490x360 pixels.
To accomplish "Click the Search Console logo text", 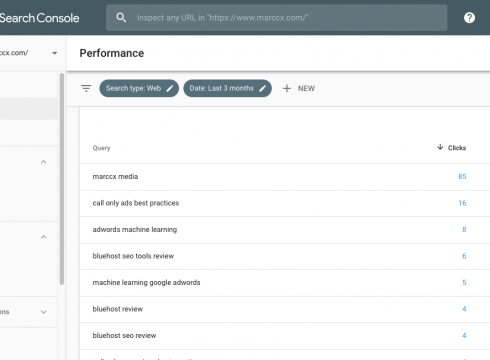I will click(x=39, y=18).
